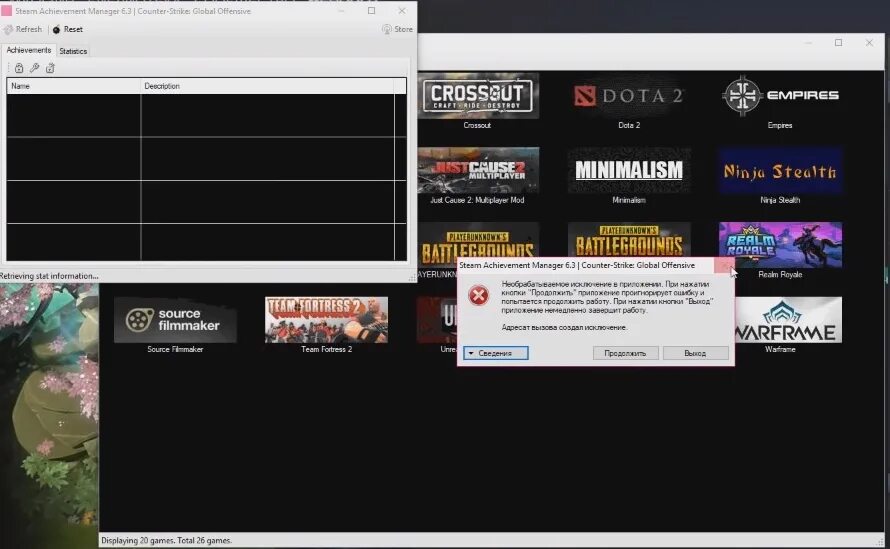
Task: Sort by the Description column header
Action: pyautogui.click(x=267, y=86)
